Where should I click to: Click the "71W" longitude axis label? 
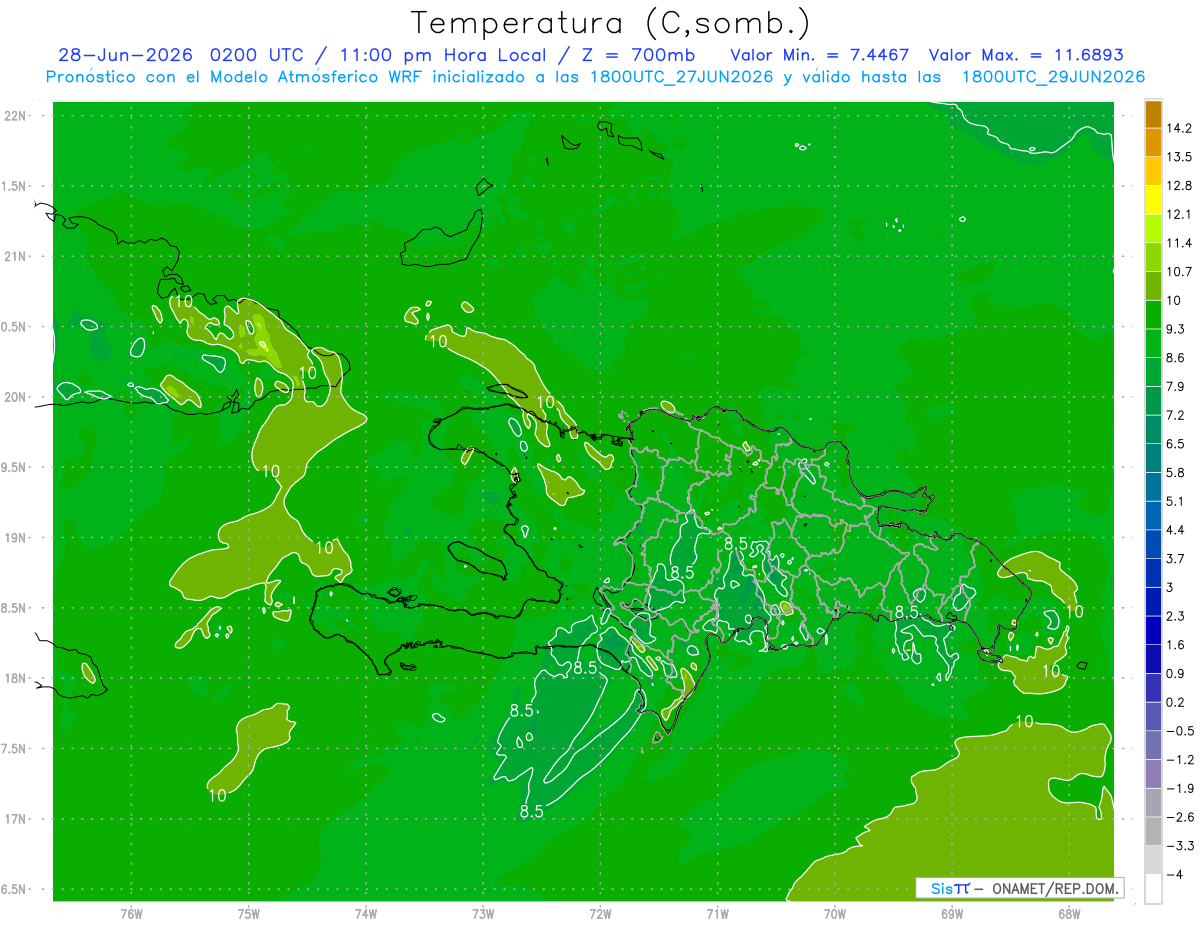point(717,913)
